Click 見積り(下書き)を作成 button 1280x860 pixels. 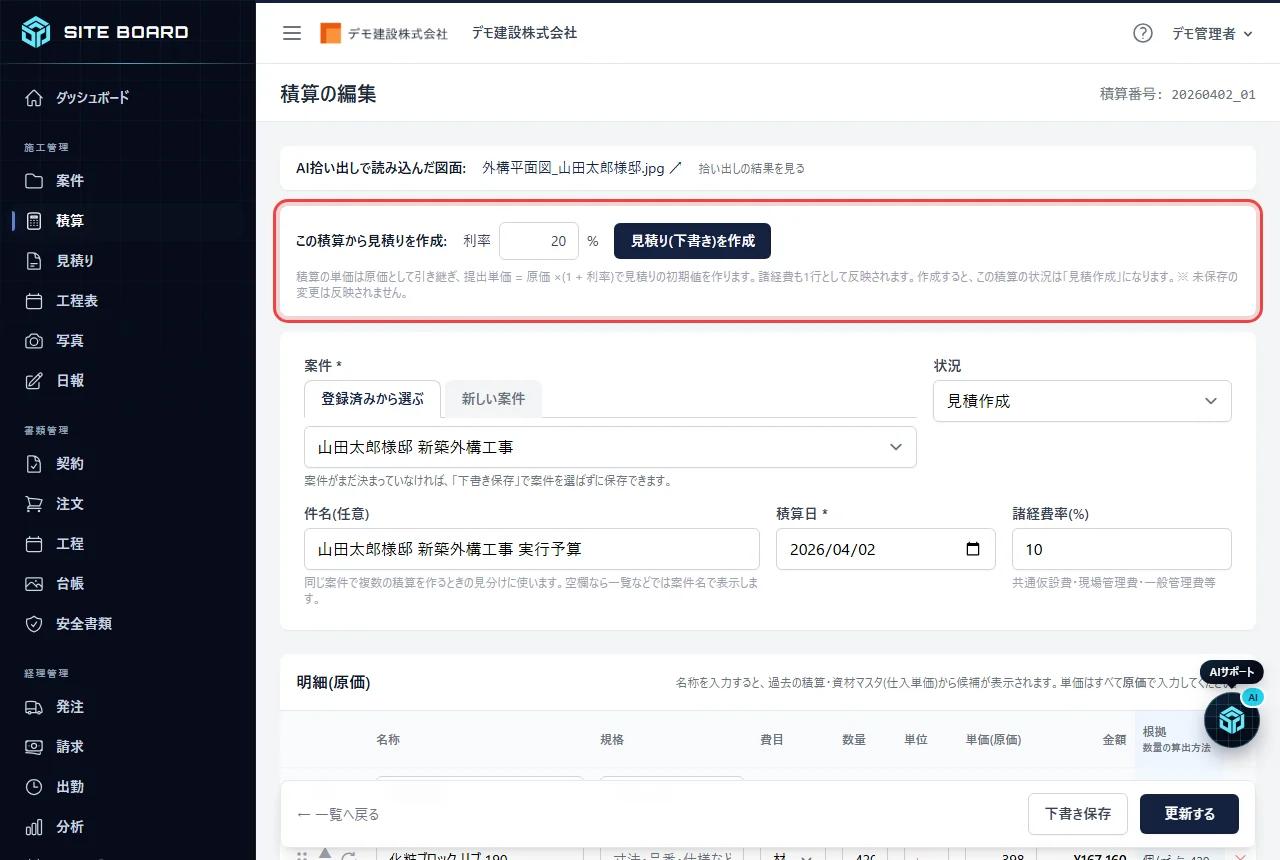click(692, 241)
